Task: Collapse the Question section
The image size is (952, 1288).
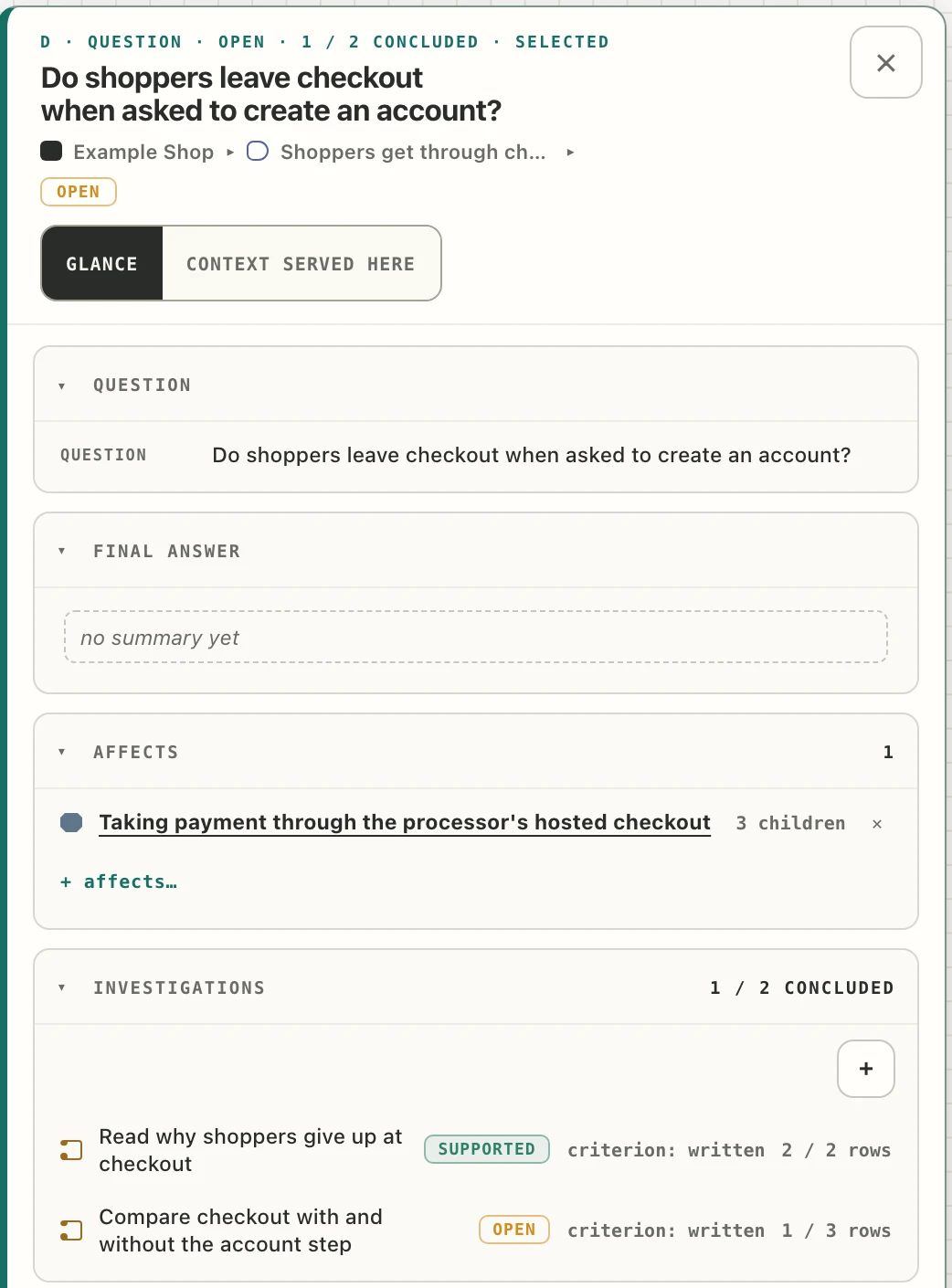Action: 62,385
